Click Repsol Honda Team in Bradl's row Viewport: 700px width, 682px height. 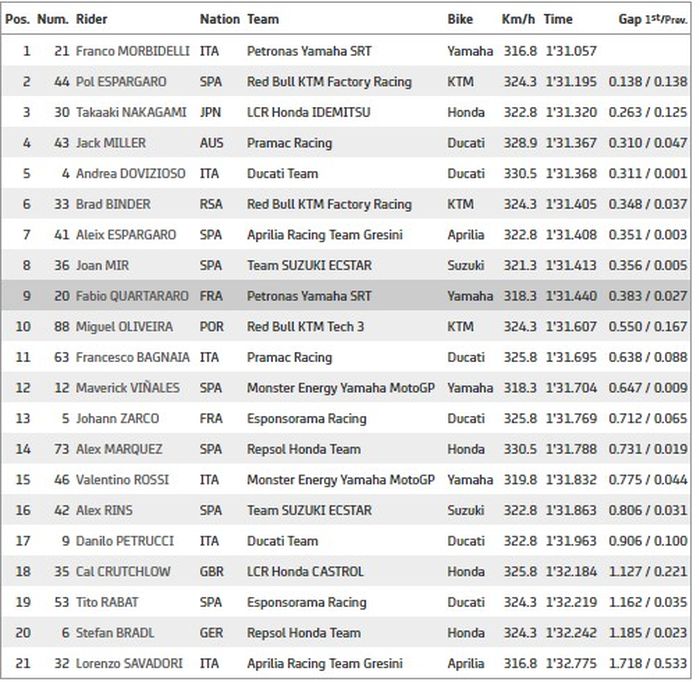point(304,633)
